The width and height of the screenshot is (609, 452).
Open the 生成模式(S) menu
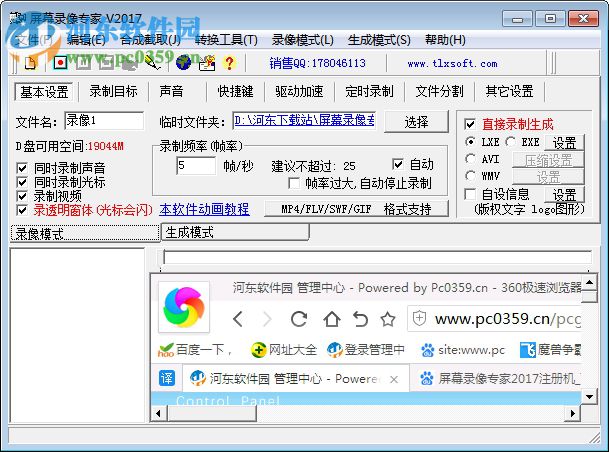[379, 40]
